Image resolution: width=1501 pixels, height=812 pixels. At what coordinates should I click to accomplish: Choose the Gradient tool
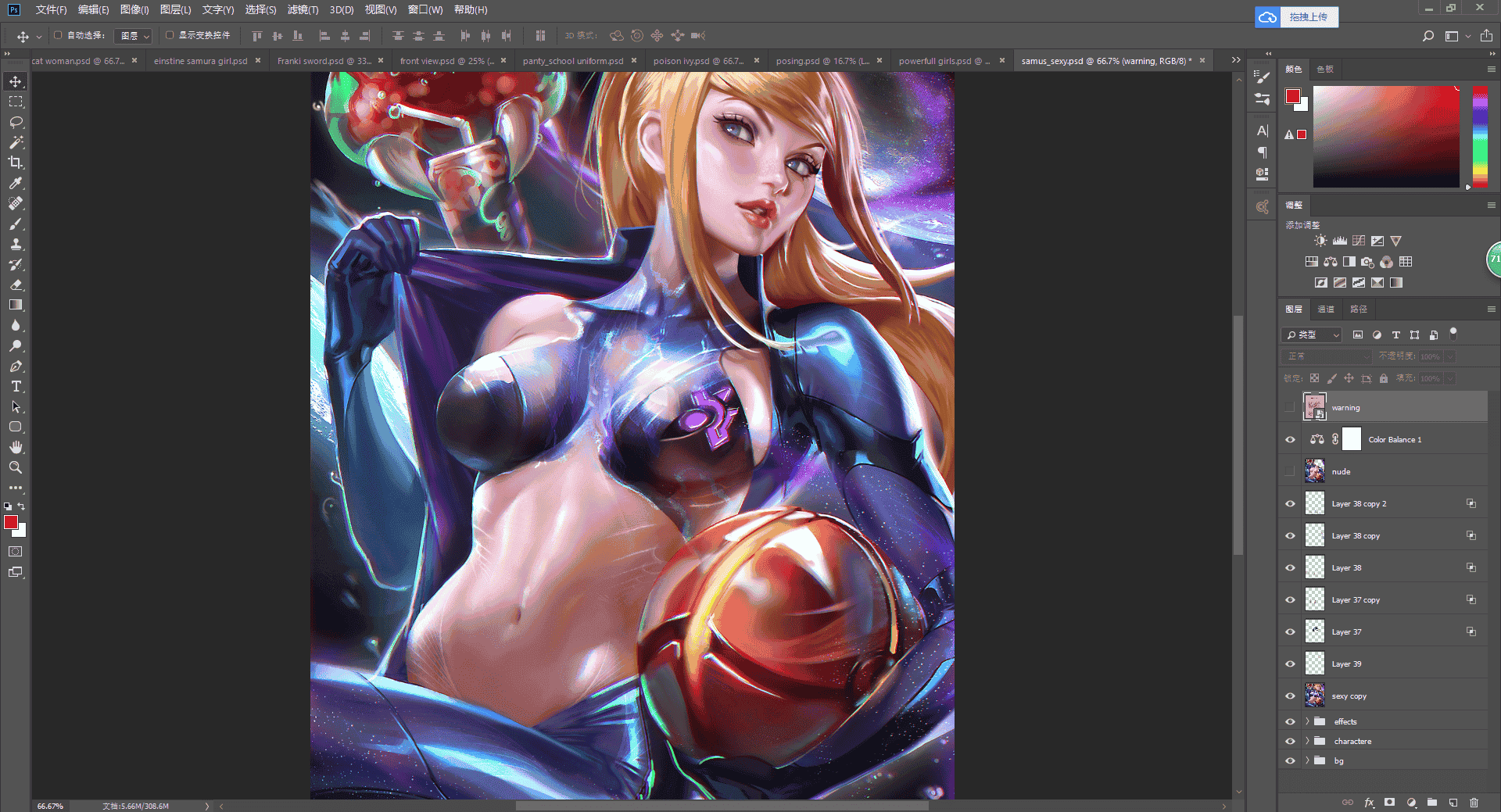coord(16,305)
